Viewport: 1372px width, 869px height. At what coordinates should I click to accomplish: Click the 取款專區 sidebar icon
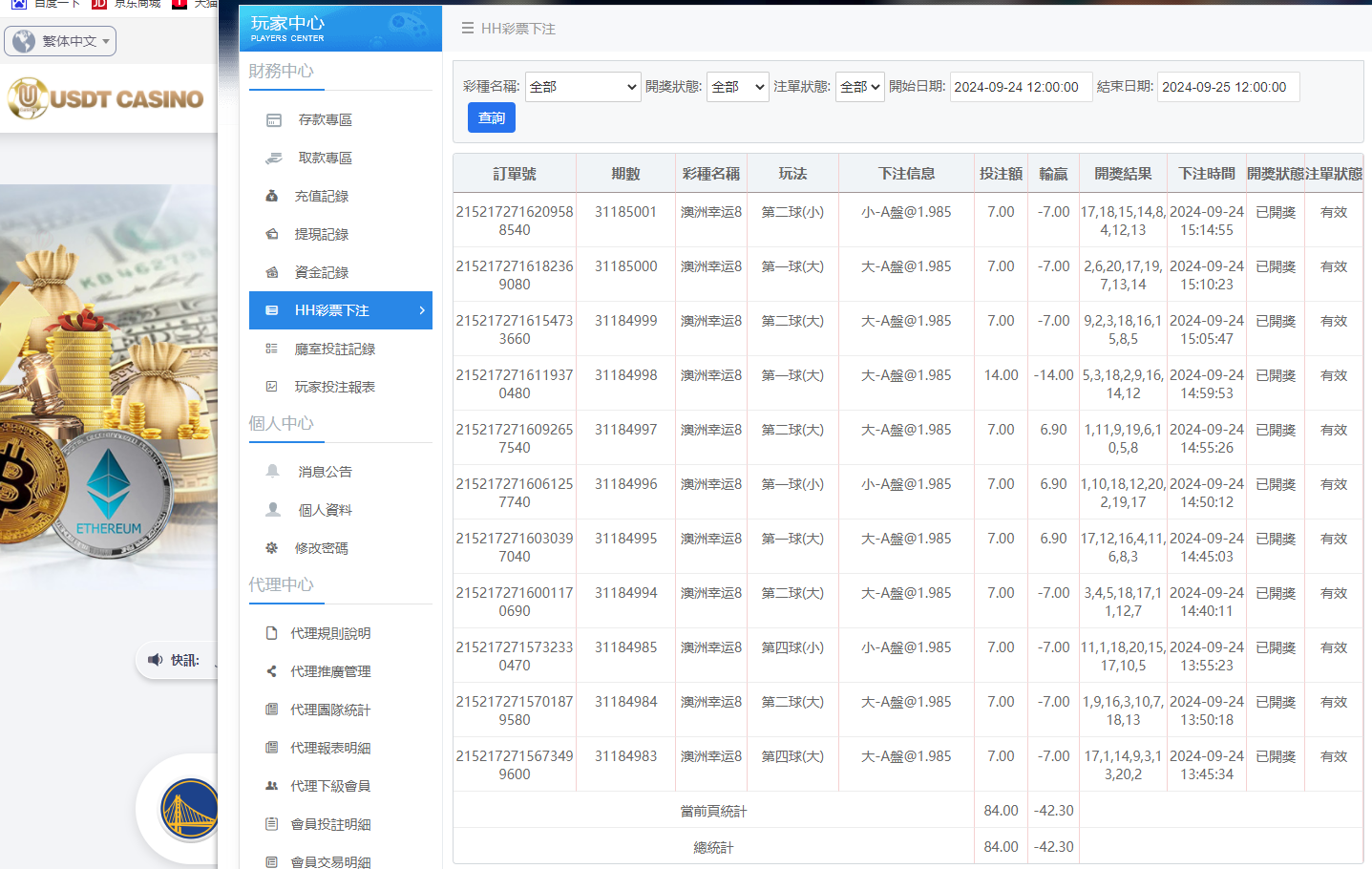point(274,159)
